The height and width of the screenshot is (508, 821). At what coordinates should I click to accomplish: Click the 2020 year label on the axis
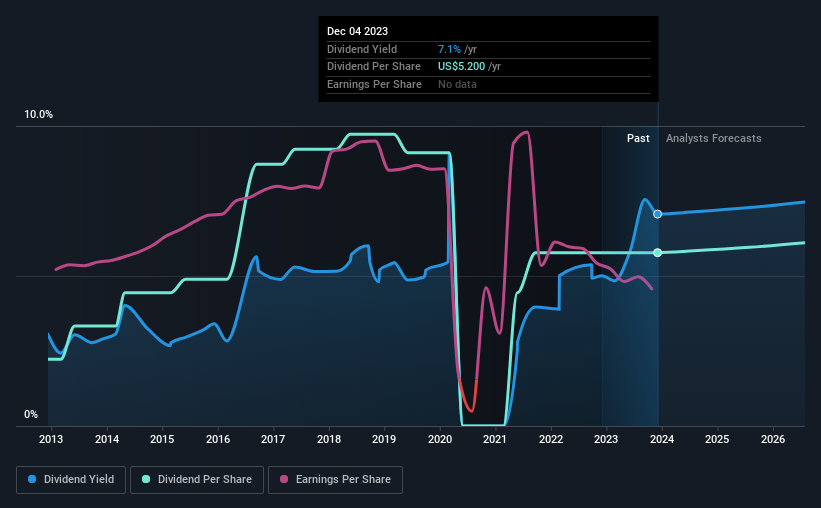pyautogui.click(x=440, y=439)
